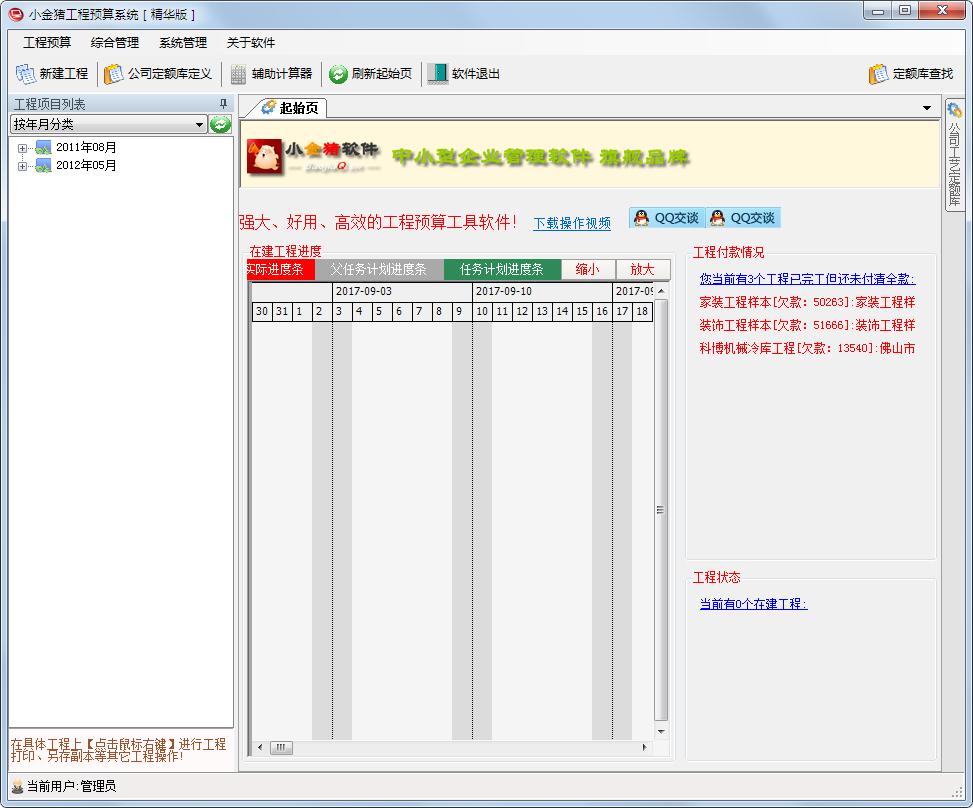
Task: Click the Gantt vertical scroll up arrow
Action: coord(661,291)
